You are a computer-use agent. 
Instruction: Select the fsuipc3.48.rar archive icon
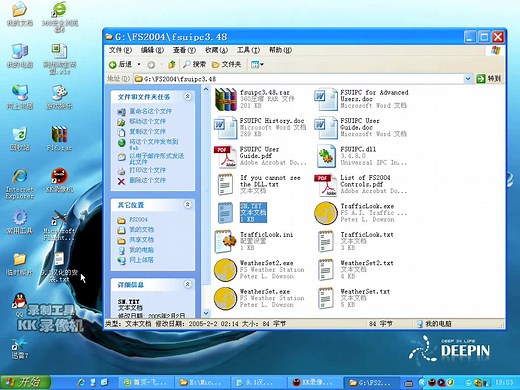click(x=226, y=99)
